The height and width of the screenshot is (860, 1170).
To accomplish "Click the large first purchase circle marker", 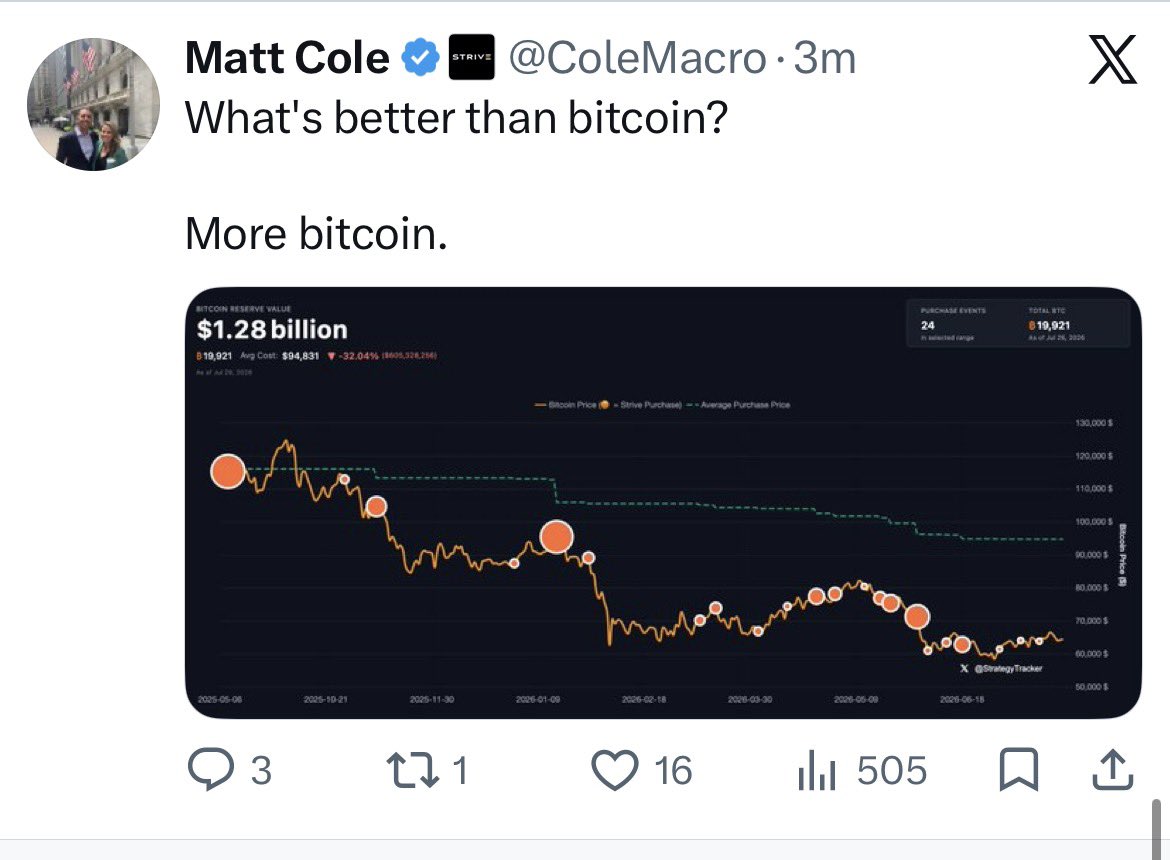I will (228, 471).
